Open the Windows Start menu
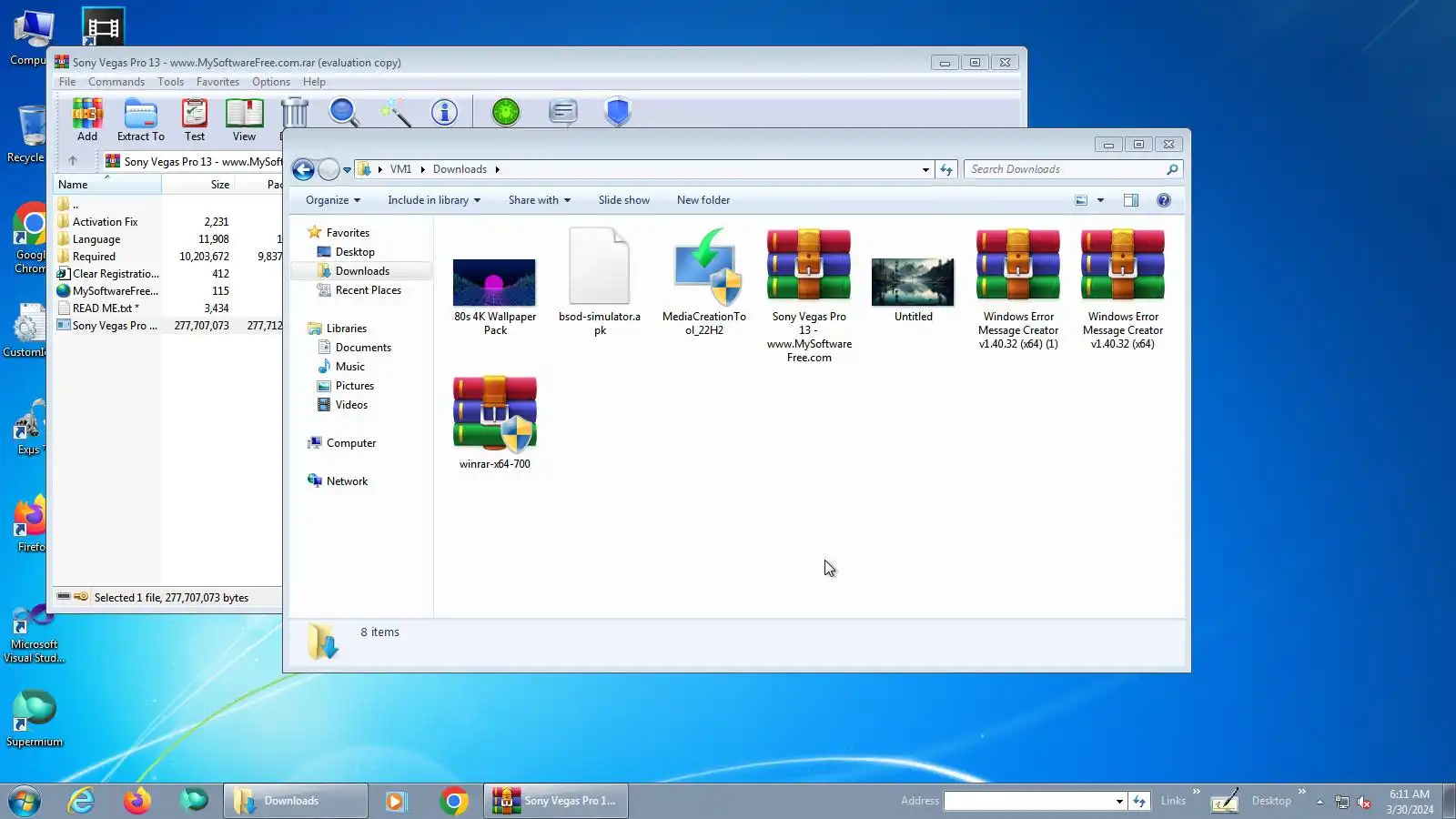Screen dimensions: 1456x819 pyautogui.click(x=25, y=801)
